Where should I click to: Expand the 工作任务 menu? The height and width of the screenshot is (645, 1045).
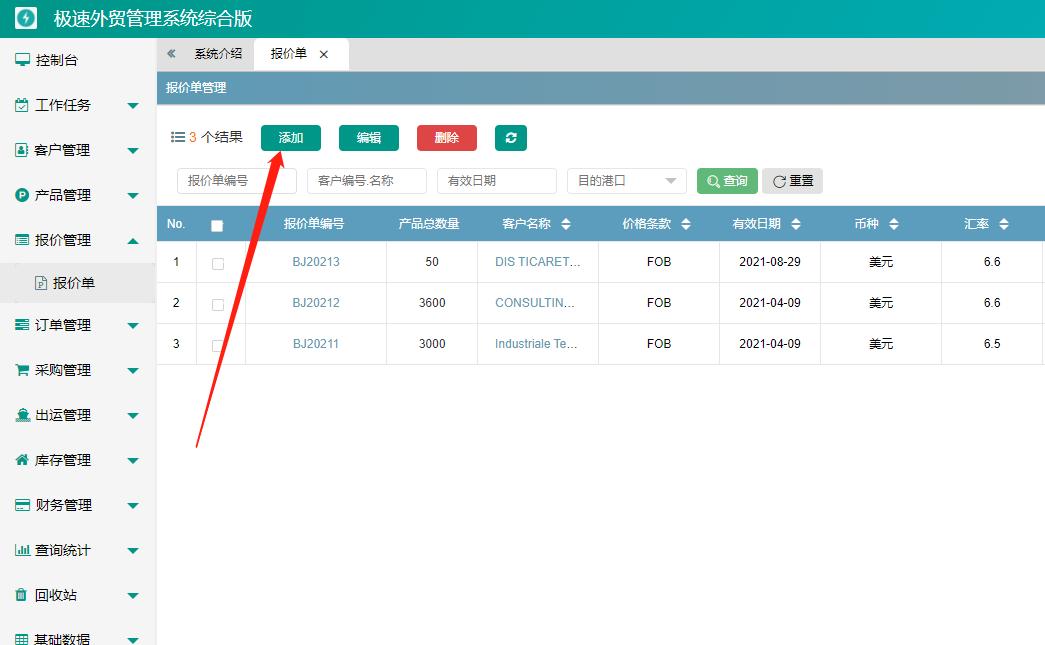coord(70,105)
